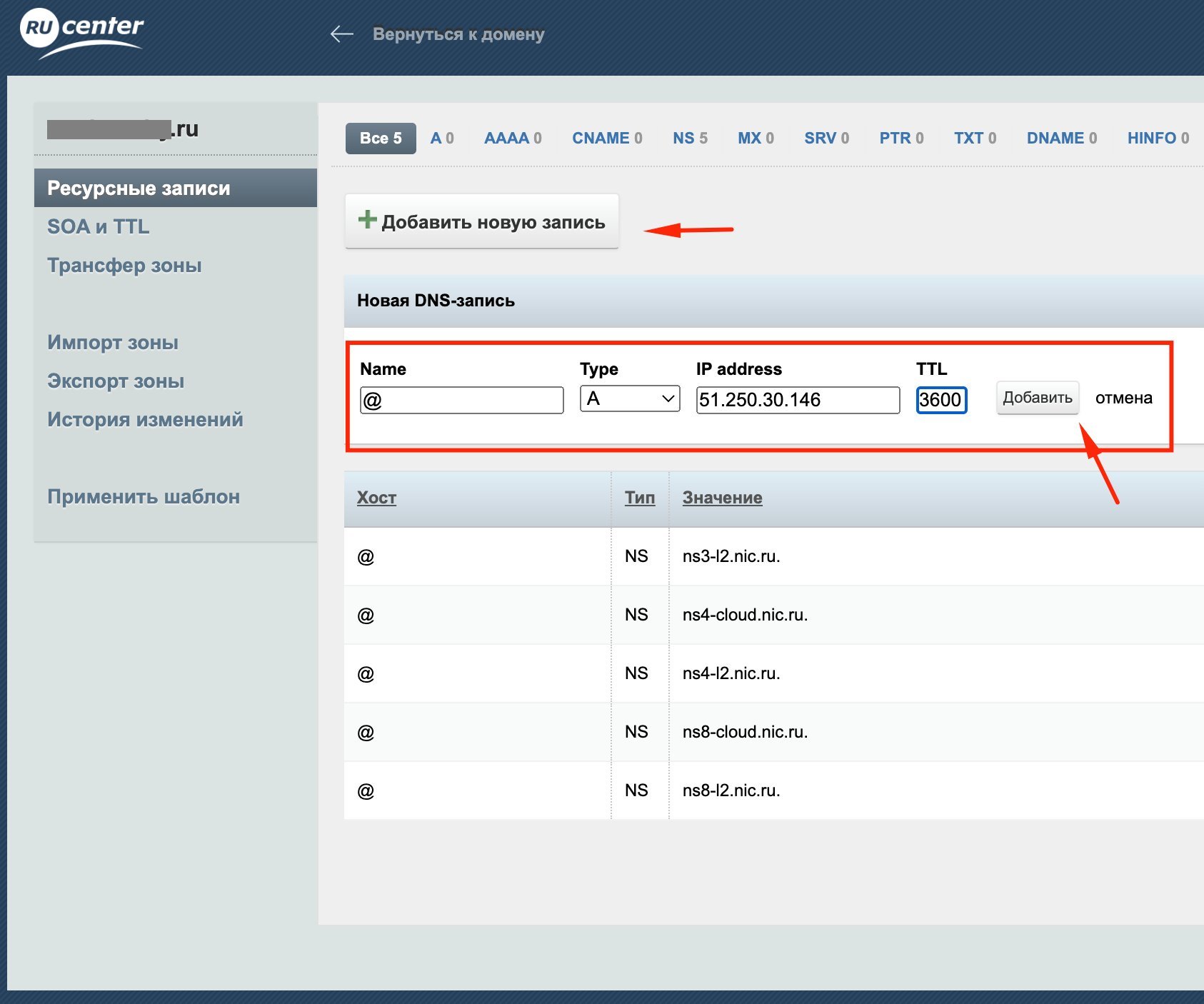Click the отмена cancel link
Screen dimensions: 1204x1004
[1124, 398]
